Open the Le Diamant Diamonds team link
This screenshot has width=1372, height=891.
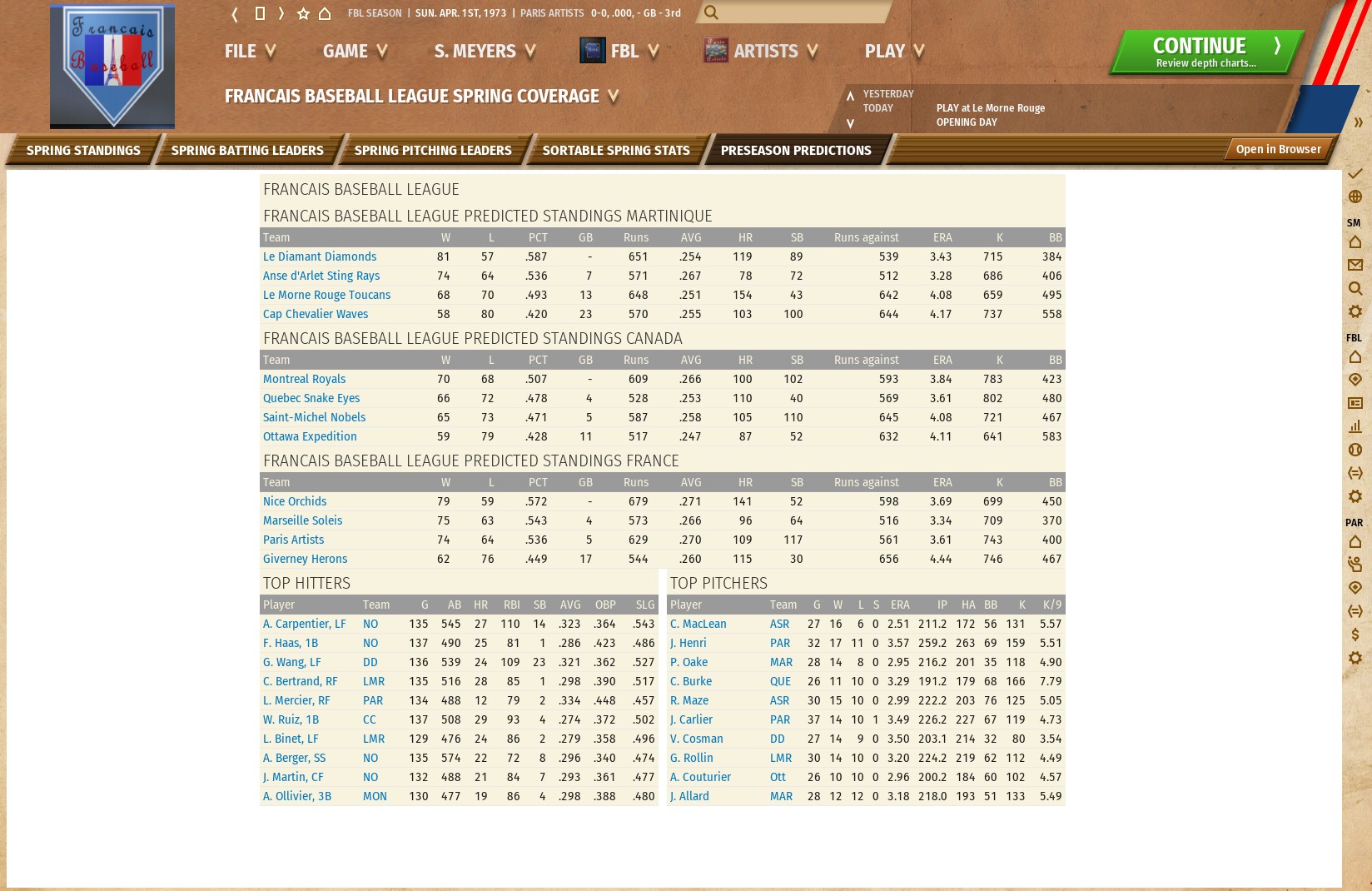click(x=319, y=257)
